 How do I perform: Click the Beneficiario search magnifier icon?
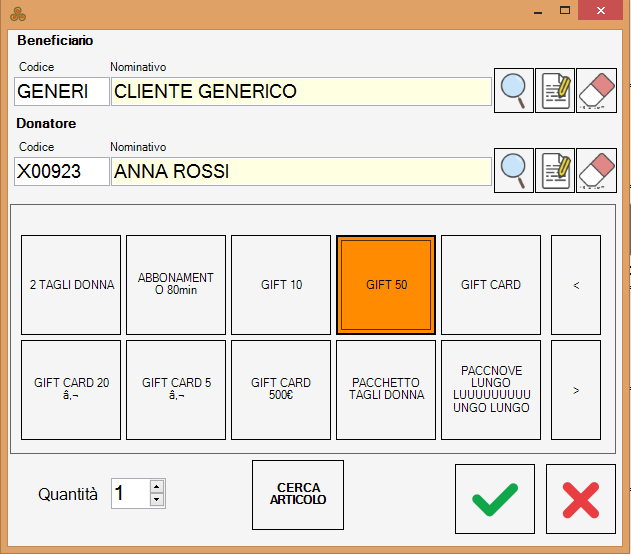[514, 91]
